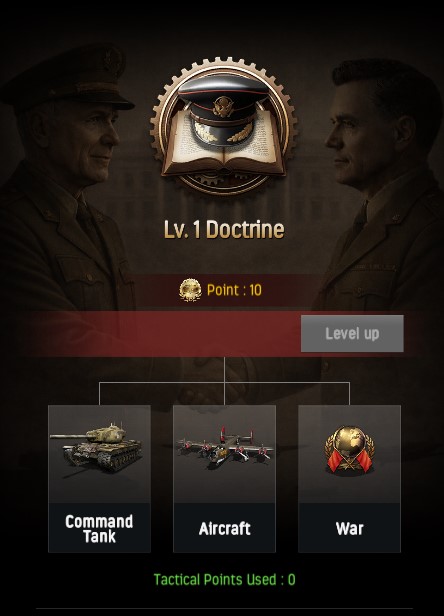Click the Level up button
This screenshot has height=616, width=444.
(352, 334)
